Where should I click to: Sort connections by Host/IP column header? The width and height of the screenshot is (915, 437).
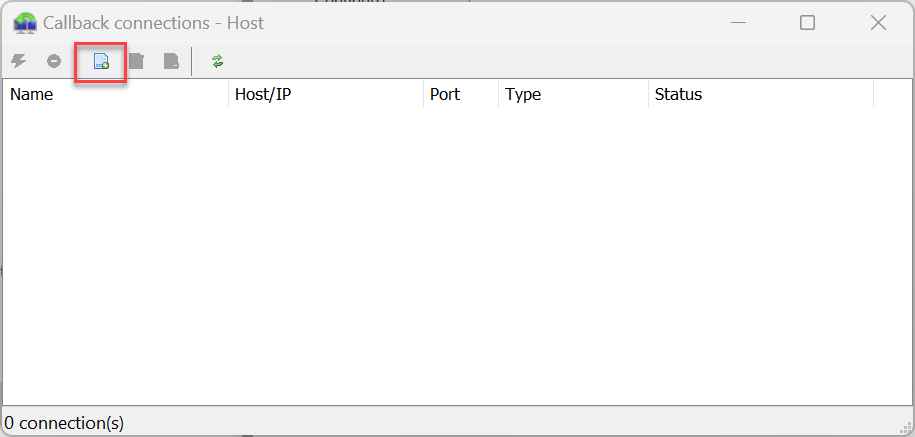click(325, 95)
